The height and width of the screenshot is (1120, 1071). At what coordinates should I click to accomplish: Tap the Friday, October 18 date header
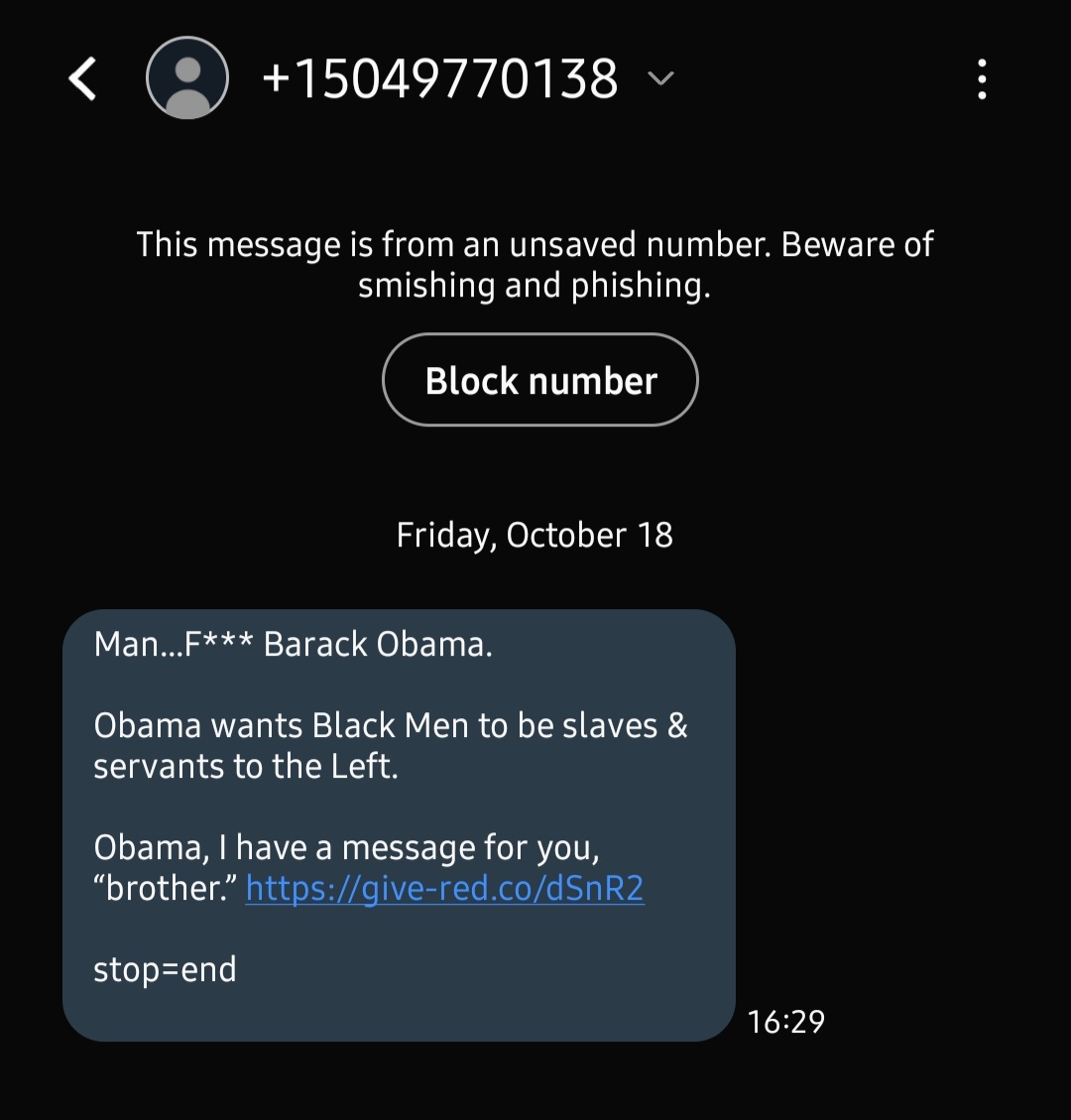click(x=535, y=535)
